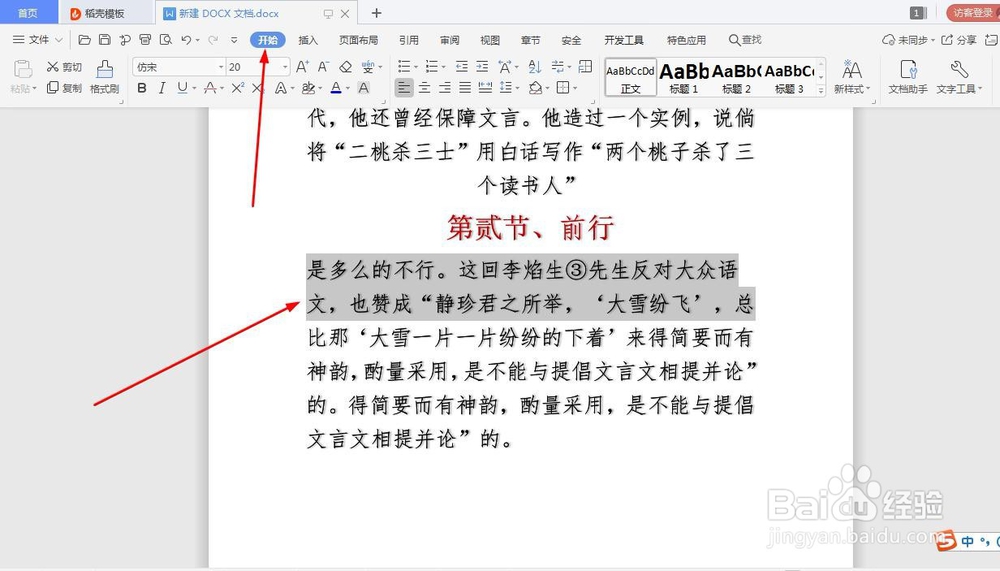Toggle strikethrough formatting

click(209, 88)
